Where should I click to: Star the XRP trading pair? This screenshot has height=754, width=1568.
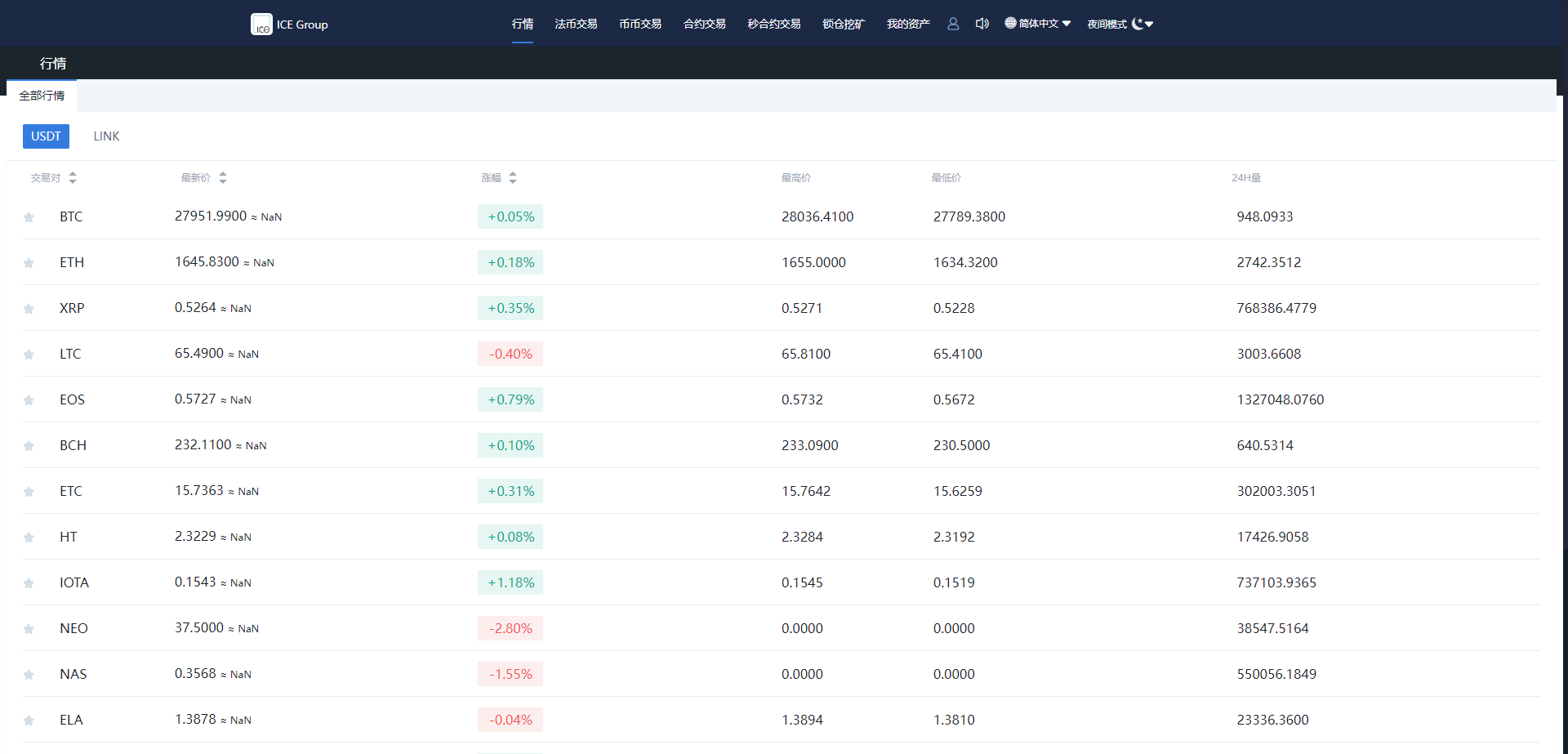[29, 309]
